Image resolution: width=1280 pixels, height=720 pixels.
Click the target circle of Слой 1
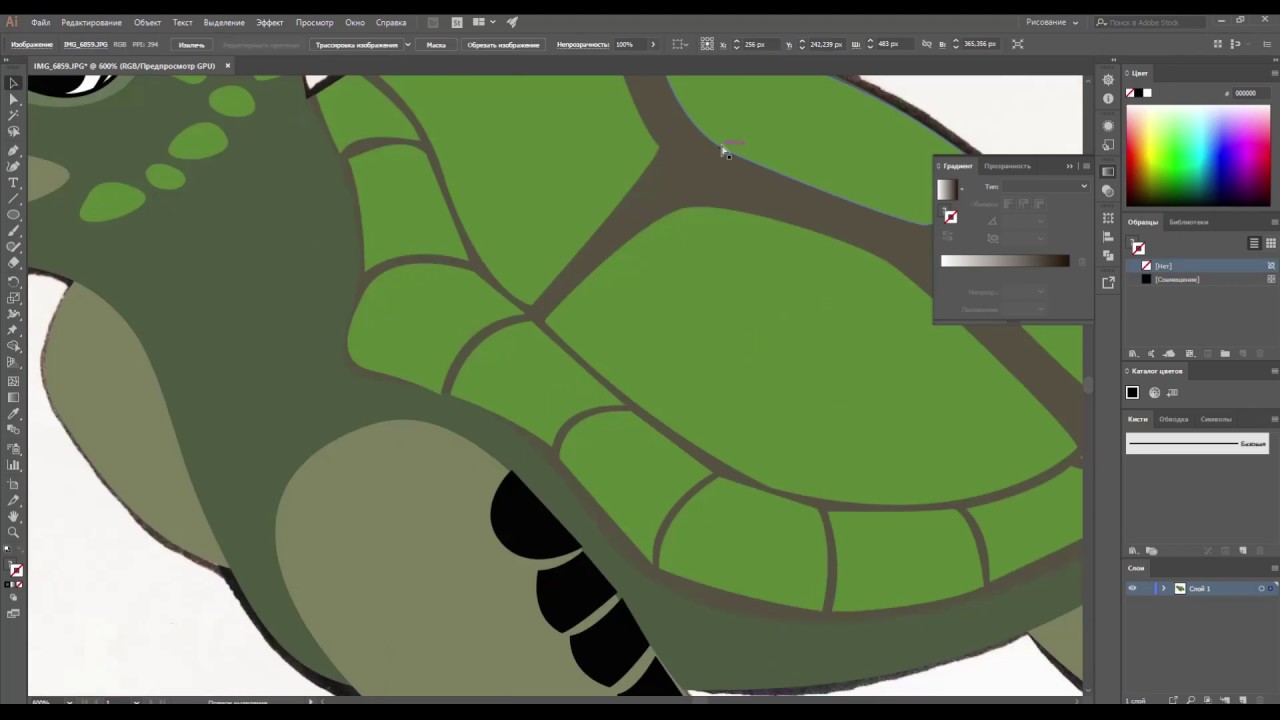(1261, 588)
